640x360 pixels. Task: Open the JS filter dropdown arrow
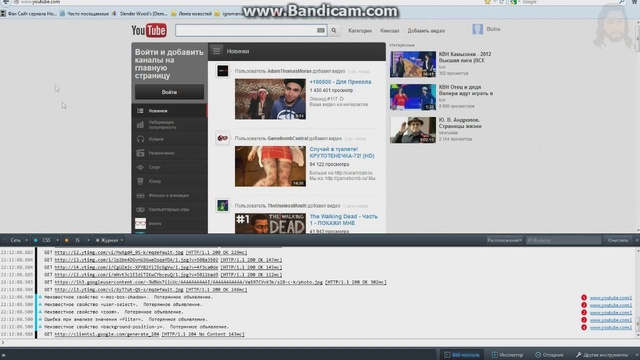tap(88, 240)
